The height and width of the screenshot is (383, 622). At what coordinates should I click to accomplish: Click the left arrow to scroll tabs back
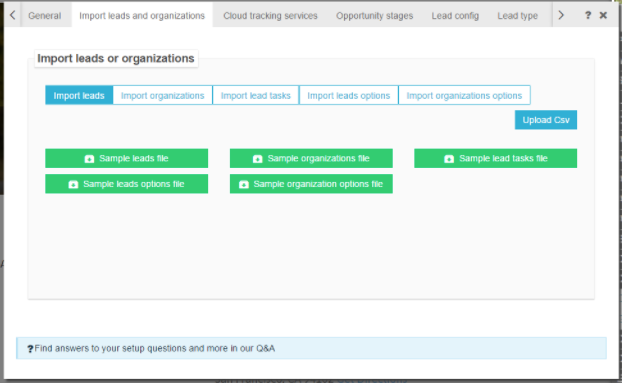click(x=12, y=15)
